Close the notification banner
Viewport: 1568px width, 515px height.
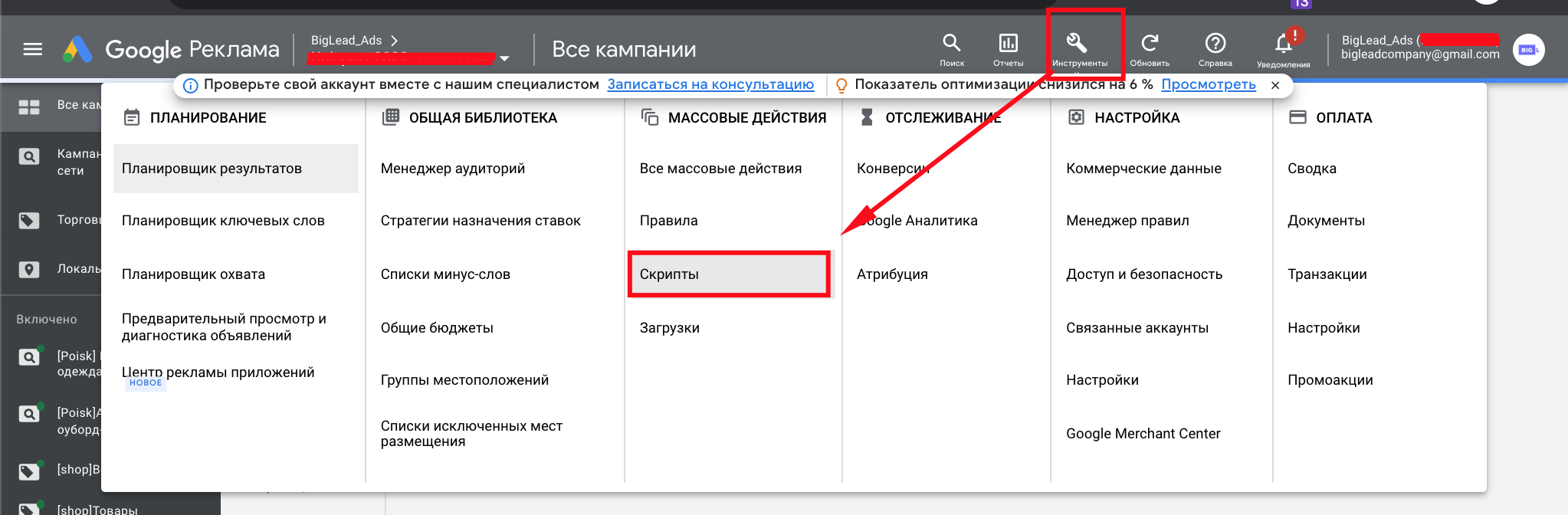[1275, 85]
